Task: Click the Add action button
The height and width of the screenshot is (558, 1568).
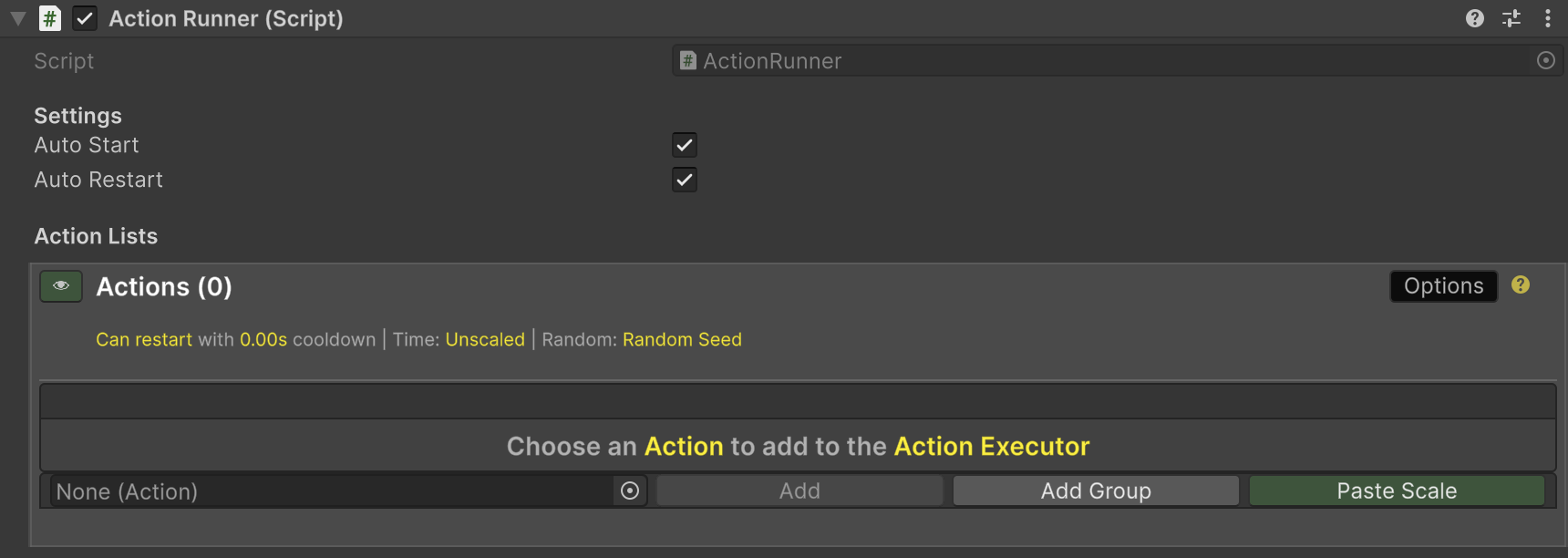Action: pos(799,491)
